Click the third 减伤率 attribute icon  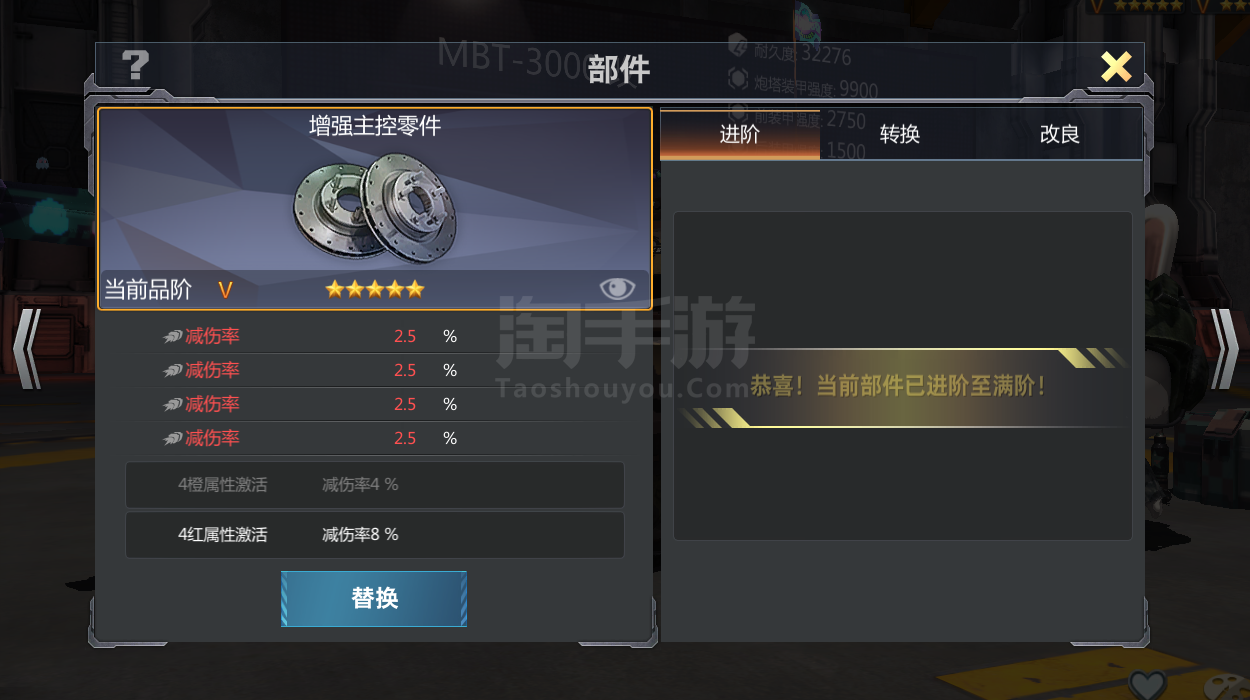coord(173,405)
